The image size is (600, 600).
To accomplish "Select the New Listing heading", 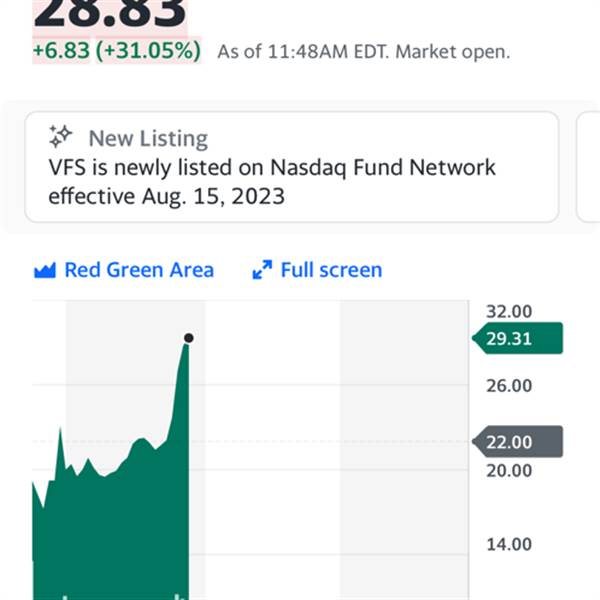I will click(148, 138).
